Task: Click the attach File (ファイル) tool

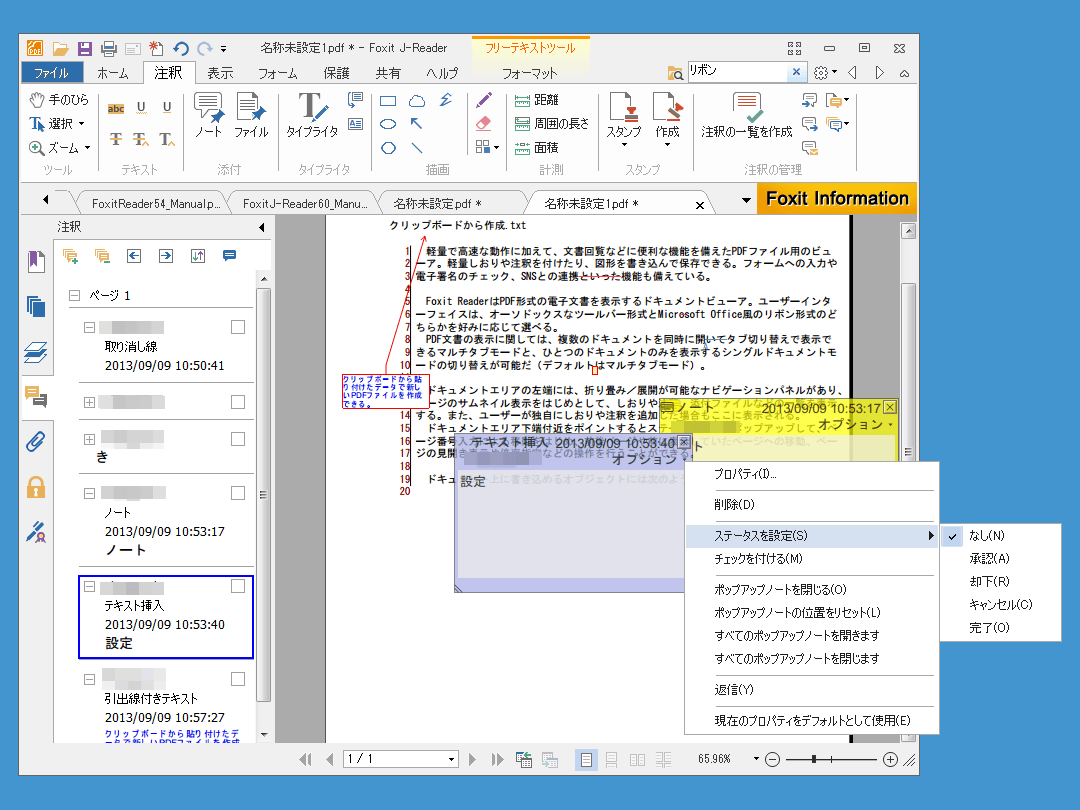Action: pos(251,115)
